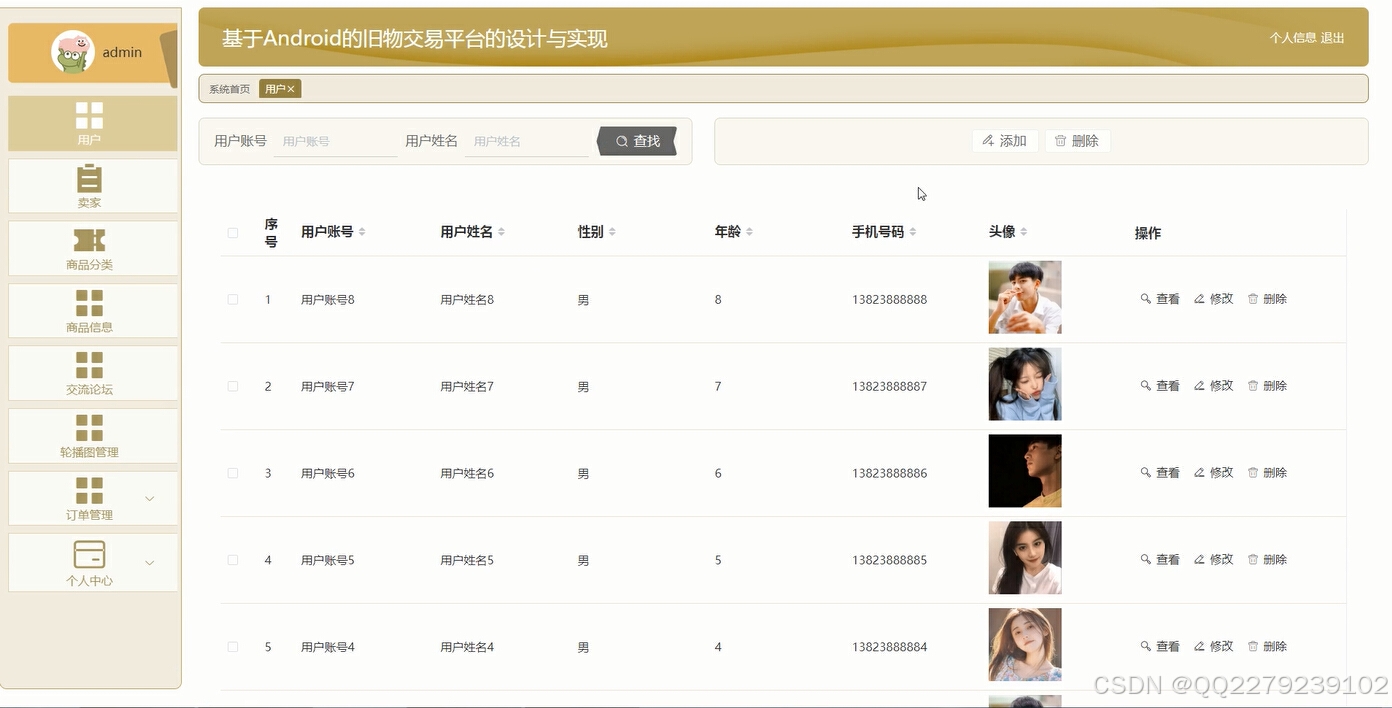Viewport: 1392px width, 708px height.
Task: Open 商品分类 (Product Categories) section
Action: 92,248
